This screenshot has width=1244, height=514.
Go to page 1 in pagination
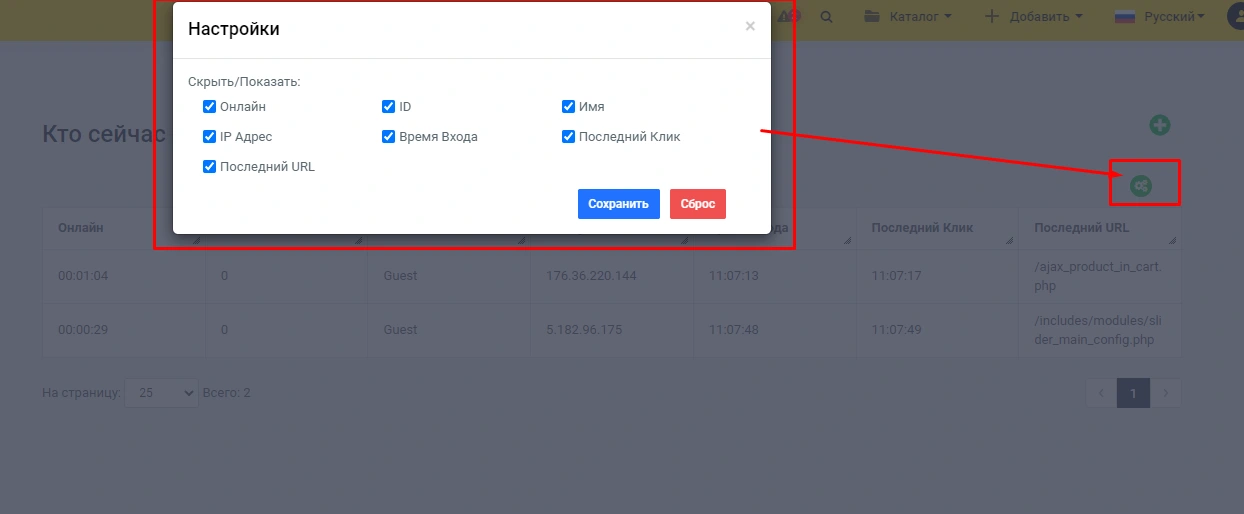[x=1133, y=393]
